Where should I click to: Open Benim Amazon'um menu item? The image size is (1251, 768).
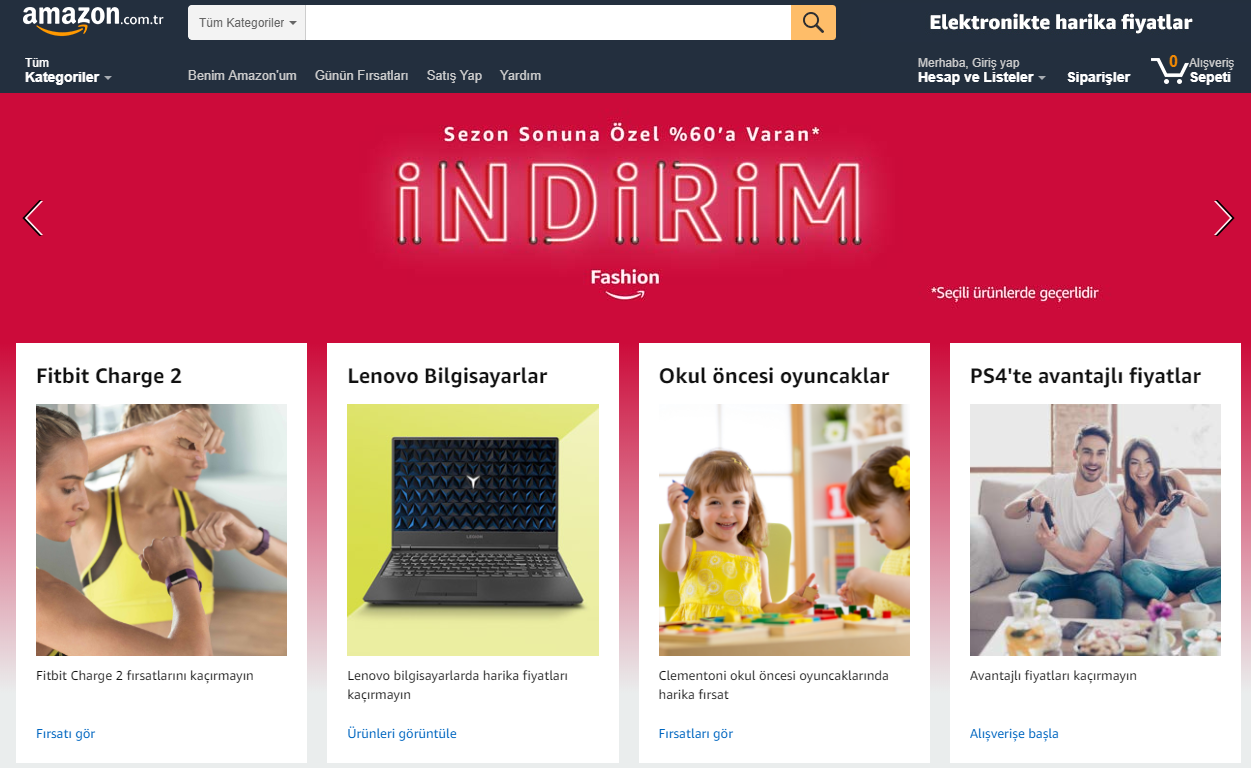click(242, 76)
